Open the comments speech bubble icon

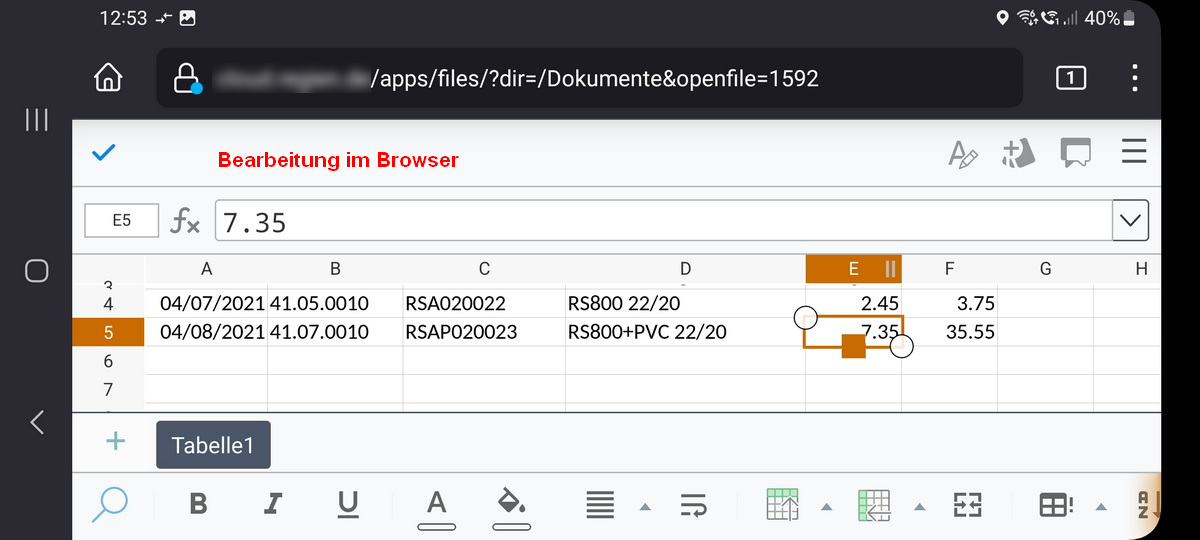[1076, 154]
